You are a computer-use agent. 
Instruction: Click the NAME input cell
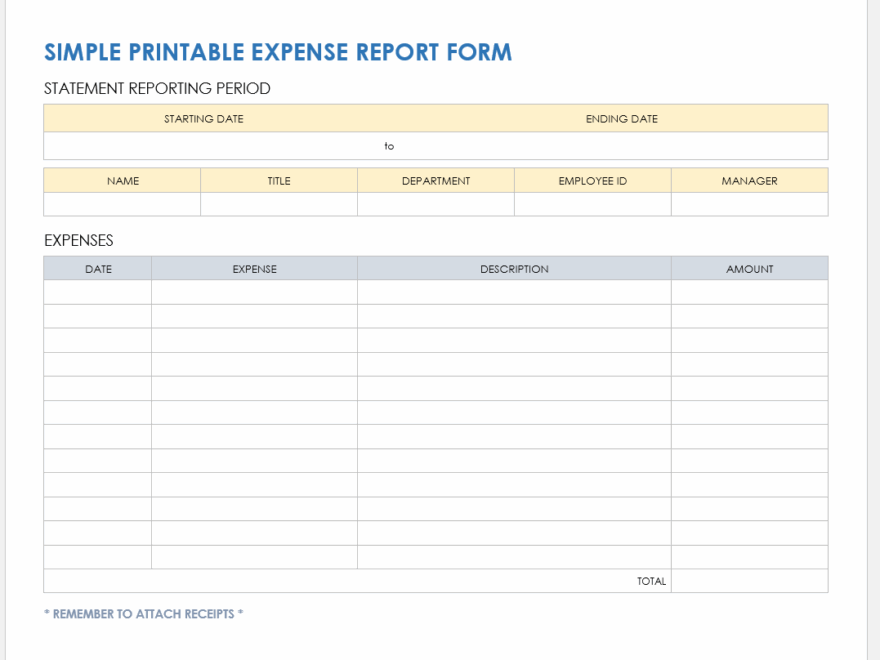pyautogui.click(x=121, y=204)
